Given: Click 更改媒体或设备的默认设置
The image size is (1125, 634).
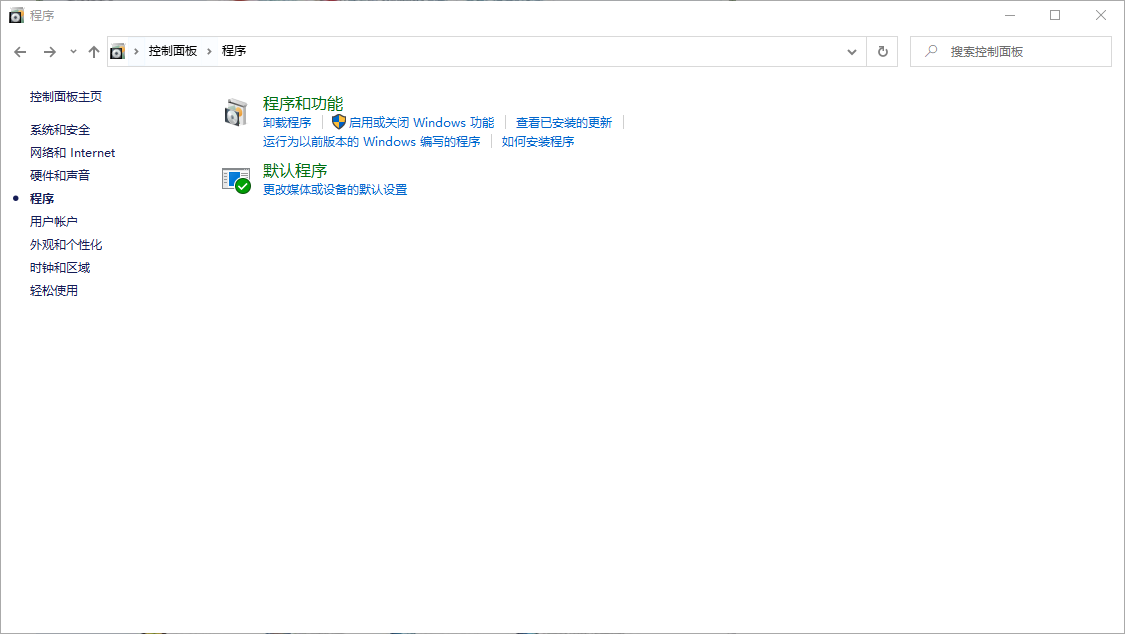Looking at the screenshot, I should tap(332, 189).
